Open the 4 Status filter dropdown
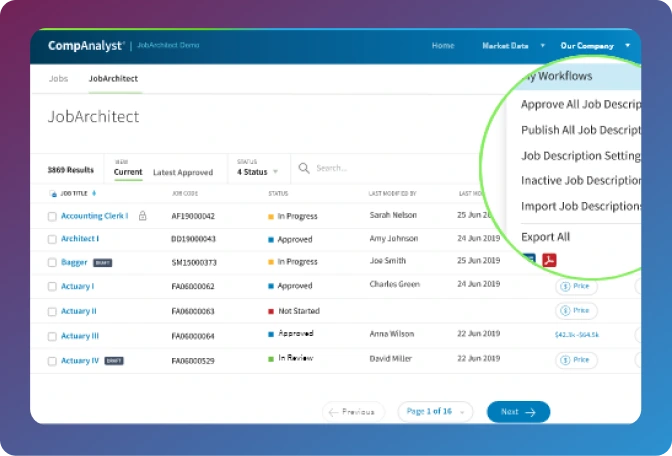The width and height of the screenshot is (672, 456). [258, 172]
